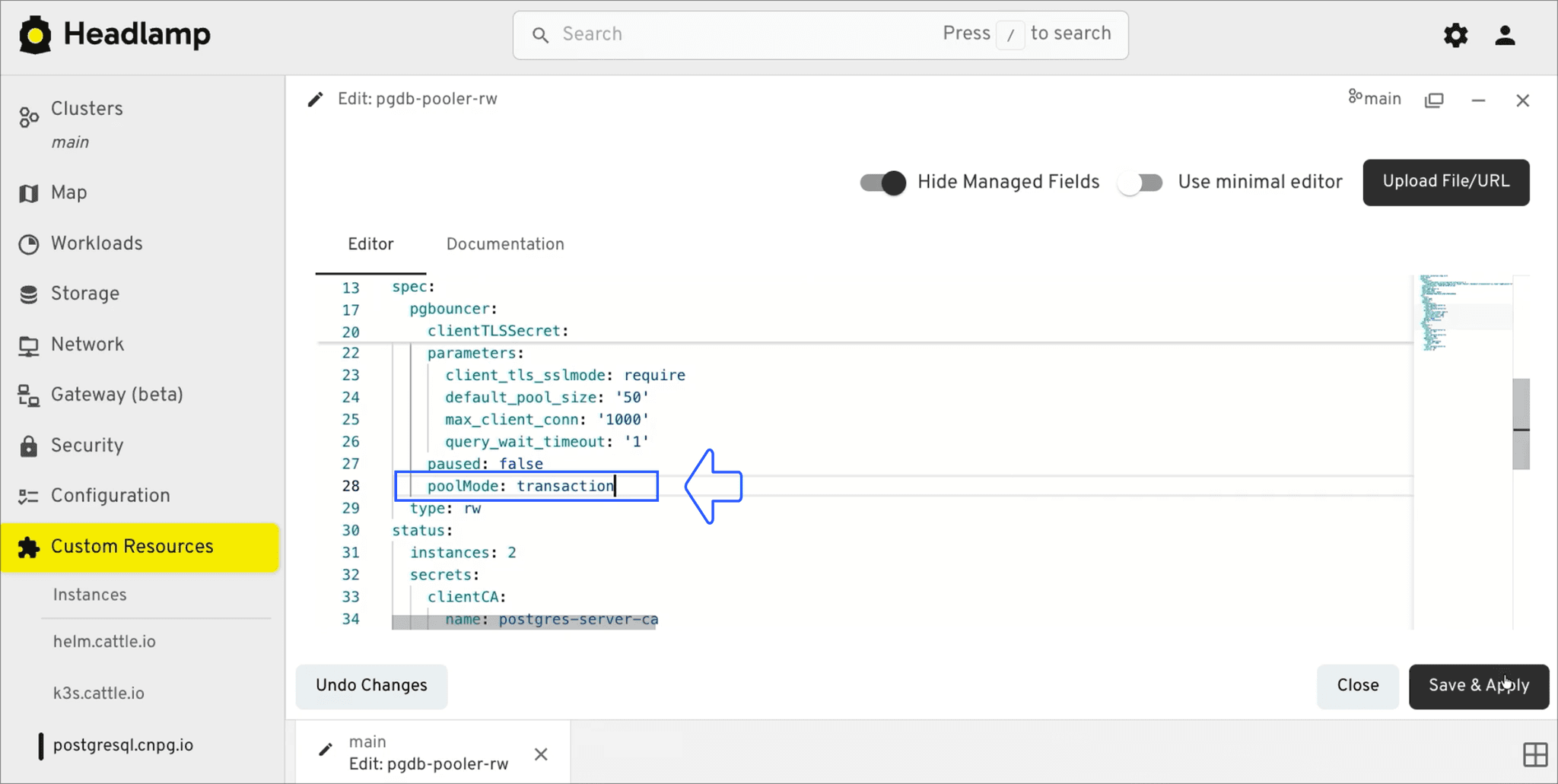The width and height of the screenshot is (1558, 784).
Task: Click Save & Apply button
Action: (1478, 686)
